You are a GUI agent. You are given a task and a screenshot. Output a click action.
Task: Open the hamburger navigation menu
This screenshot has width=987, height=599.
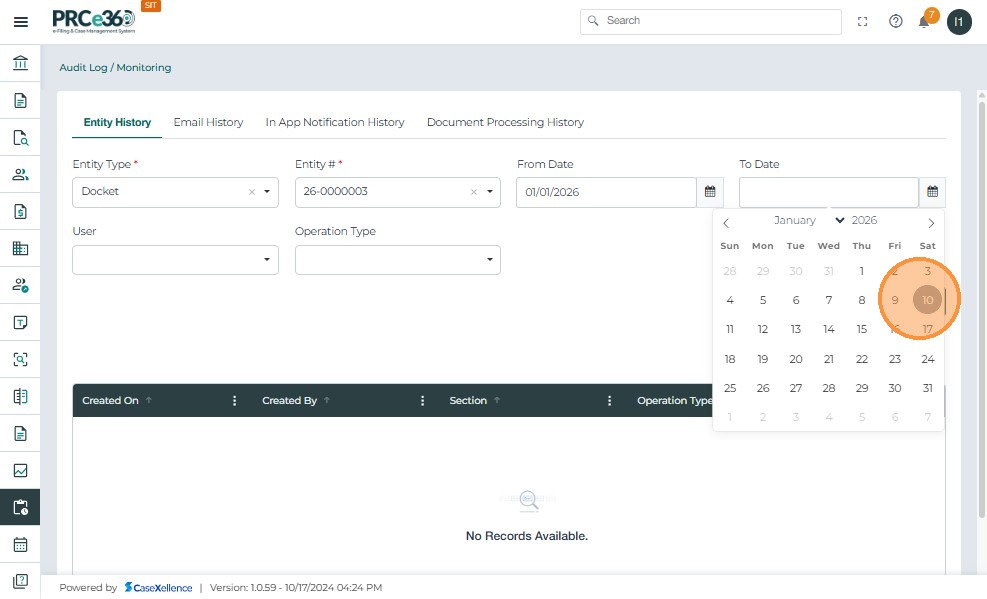click(x=20, y=22)
